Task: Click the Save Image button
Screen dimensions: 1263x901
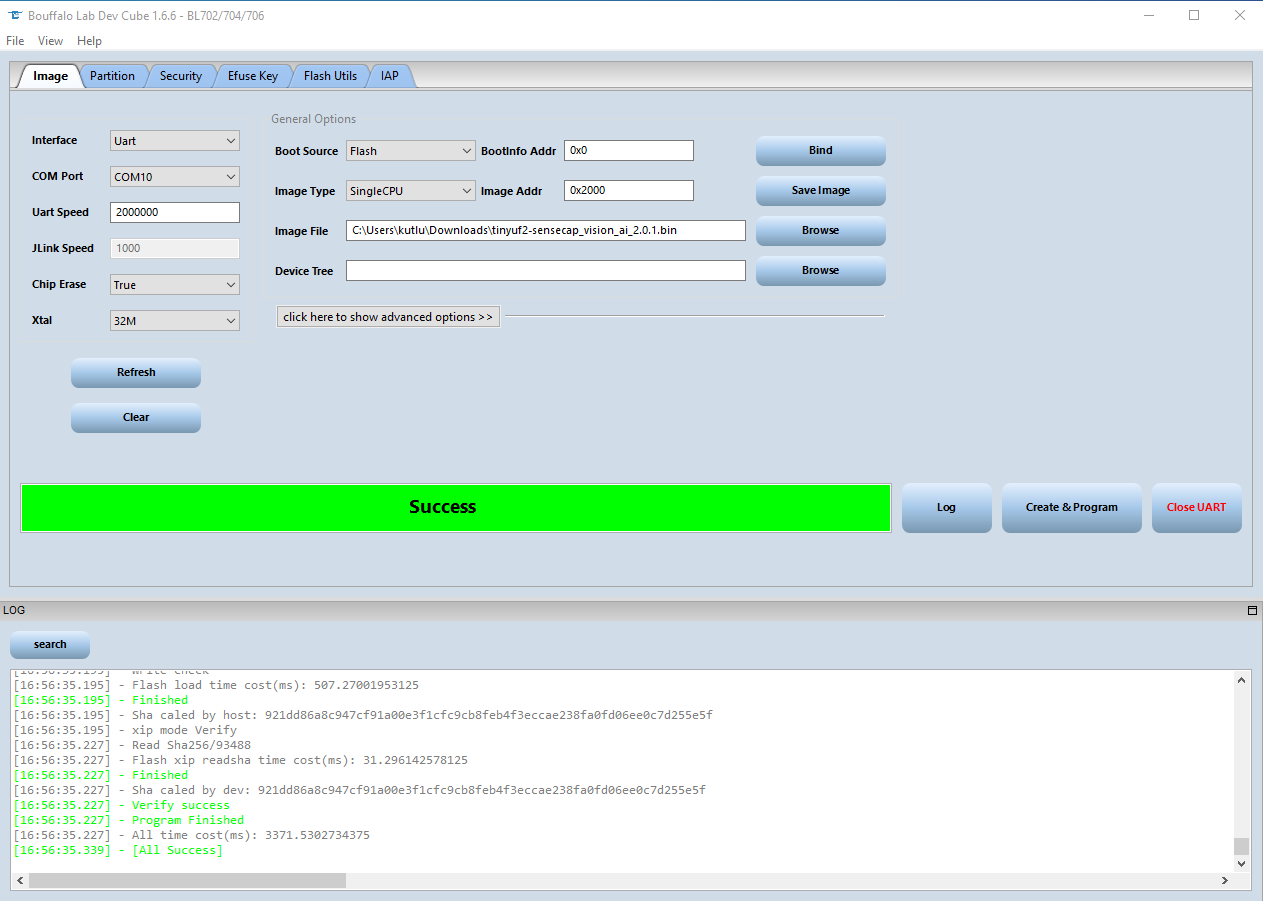Action: click(x=820, y=190)
